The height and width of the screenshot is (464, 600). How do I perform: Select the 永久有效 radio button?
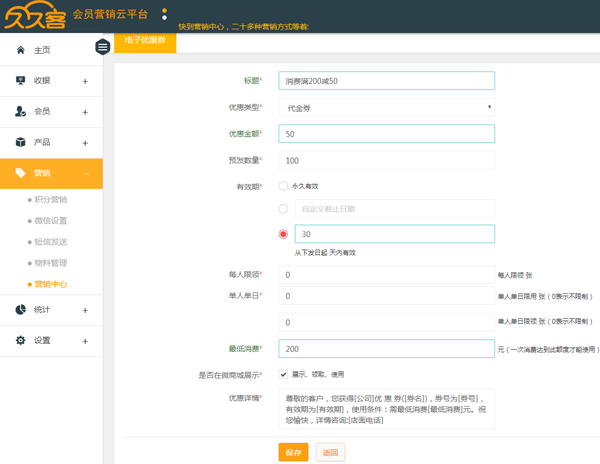click(x=283, y=186)
